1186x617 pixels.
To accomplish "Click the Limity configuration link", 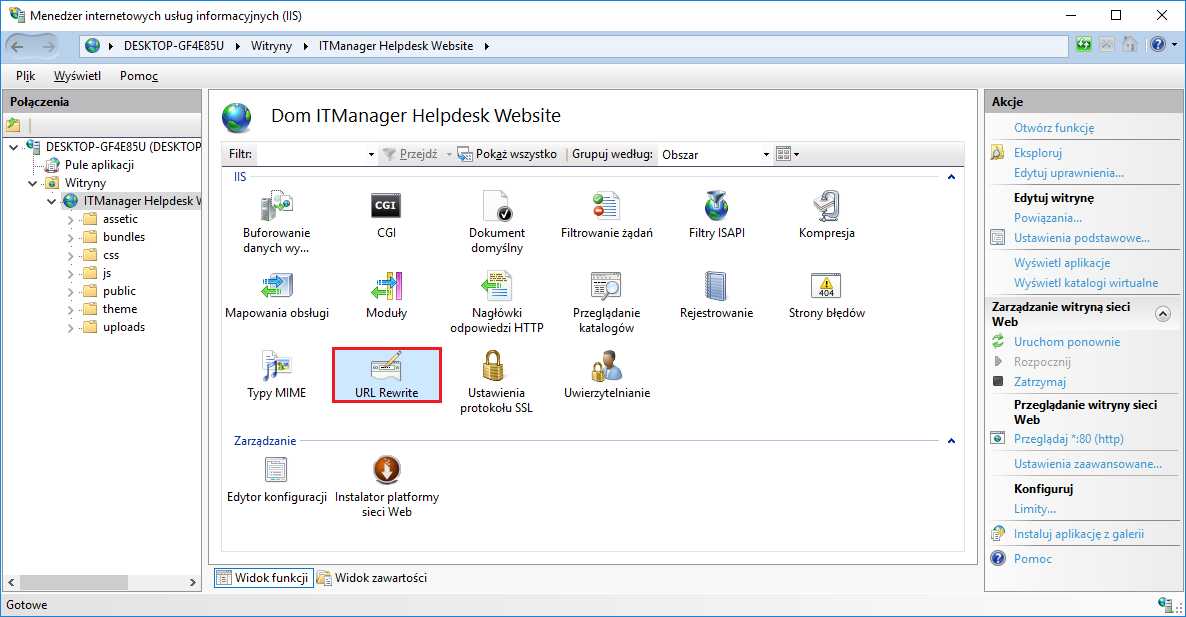I will tap(1035, 509).
